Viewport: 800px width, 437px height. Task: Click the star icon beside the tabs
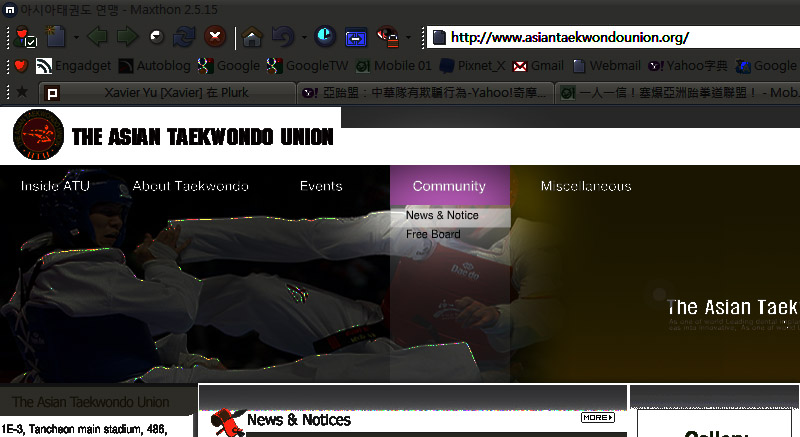(x=22, y=92)
